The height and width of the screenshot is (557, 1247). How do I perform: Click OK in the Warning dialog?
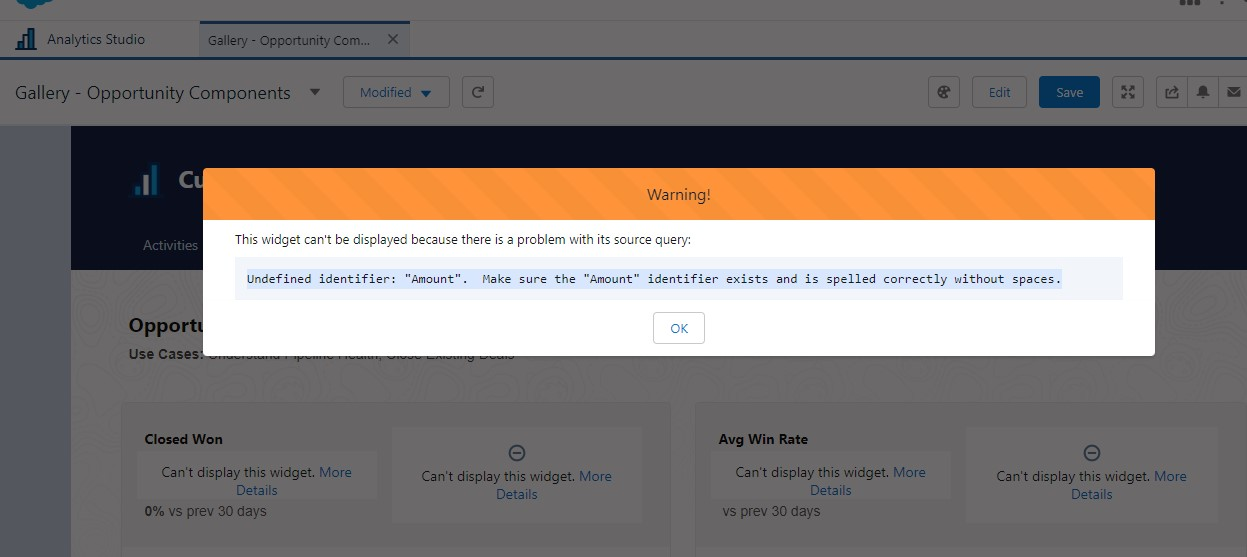coord(679,328)
